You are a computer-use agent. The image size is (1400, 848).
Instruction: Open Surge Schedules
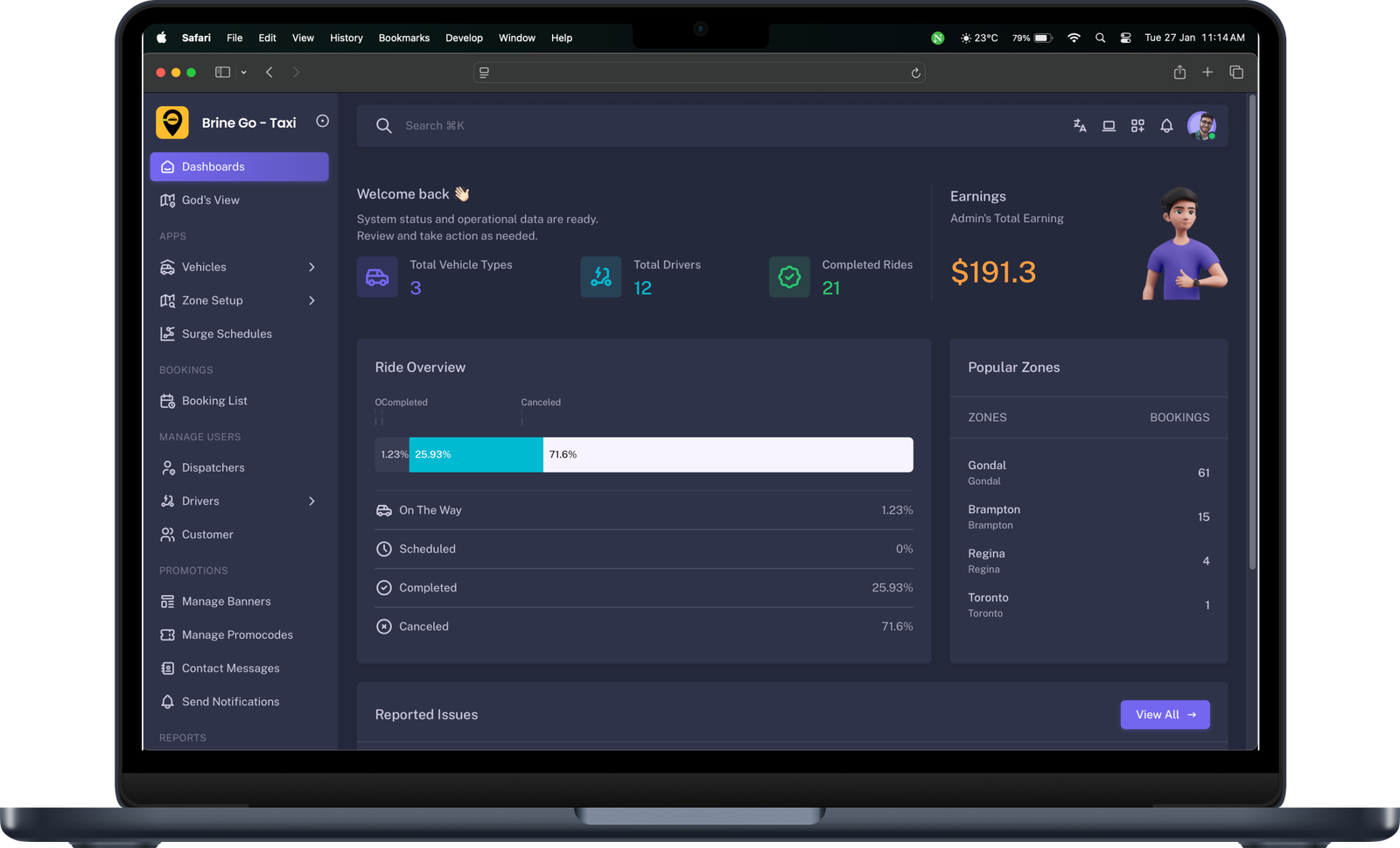240,334
